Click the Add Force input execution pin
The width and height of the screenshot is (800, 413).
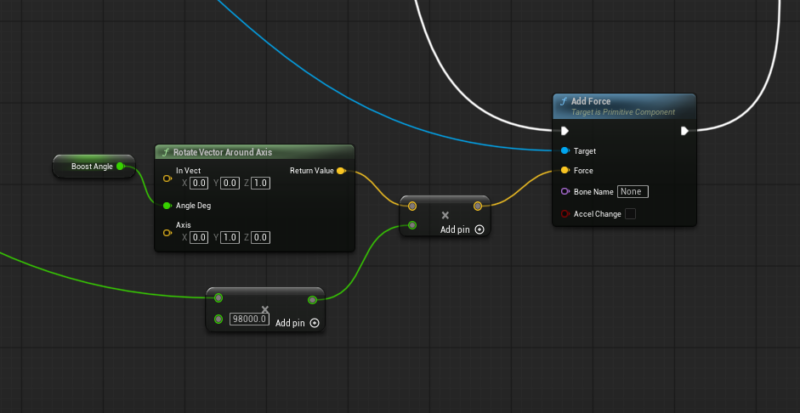(x=565, y=131)
